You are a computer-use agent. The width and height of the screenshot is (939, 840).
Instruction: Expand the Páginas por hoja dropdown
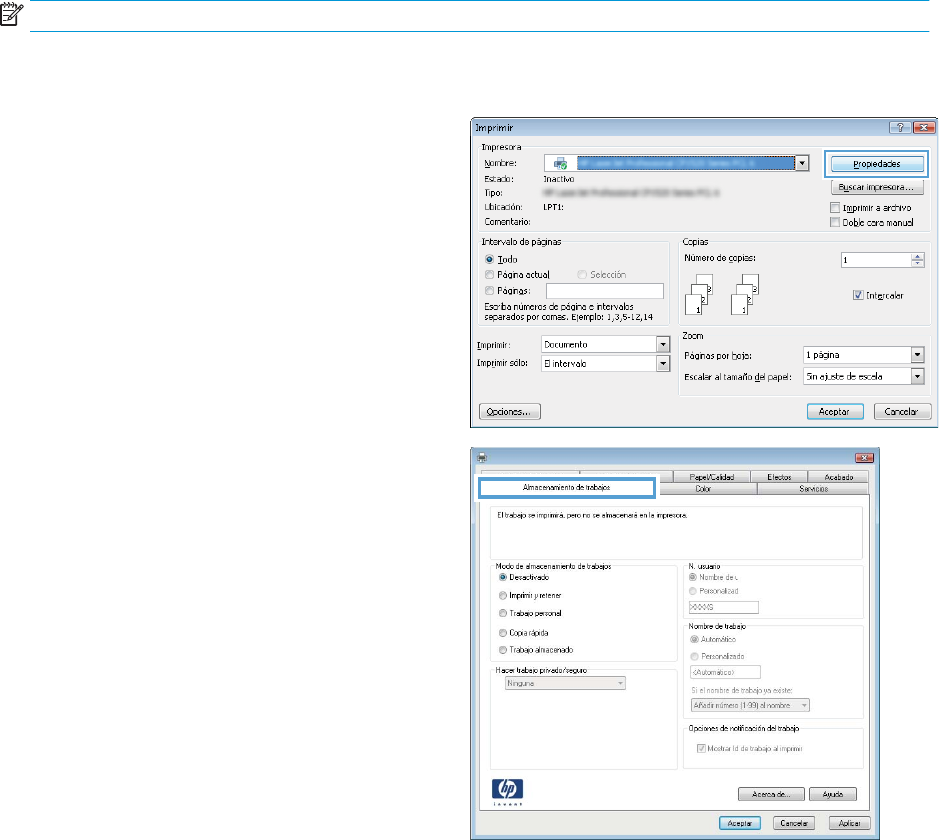[917, 355]
